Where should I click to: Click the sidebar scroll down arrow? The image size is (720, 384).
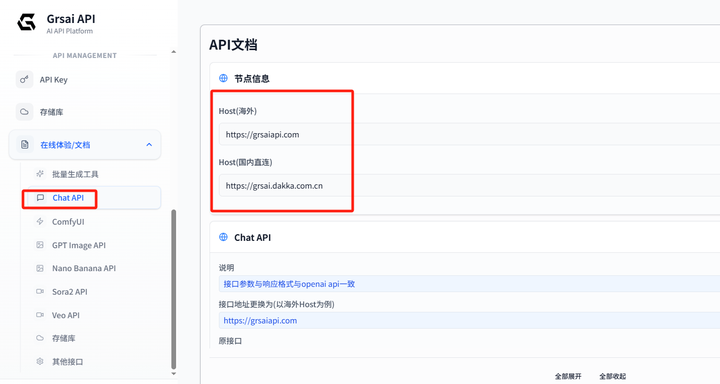174,373
